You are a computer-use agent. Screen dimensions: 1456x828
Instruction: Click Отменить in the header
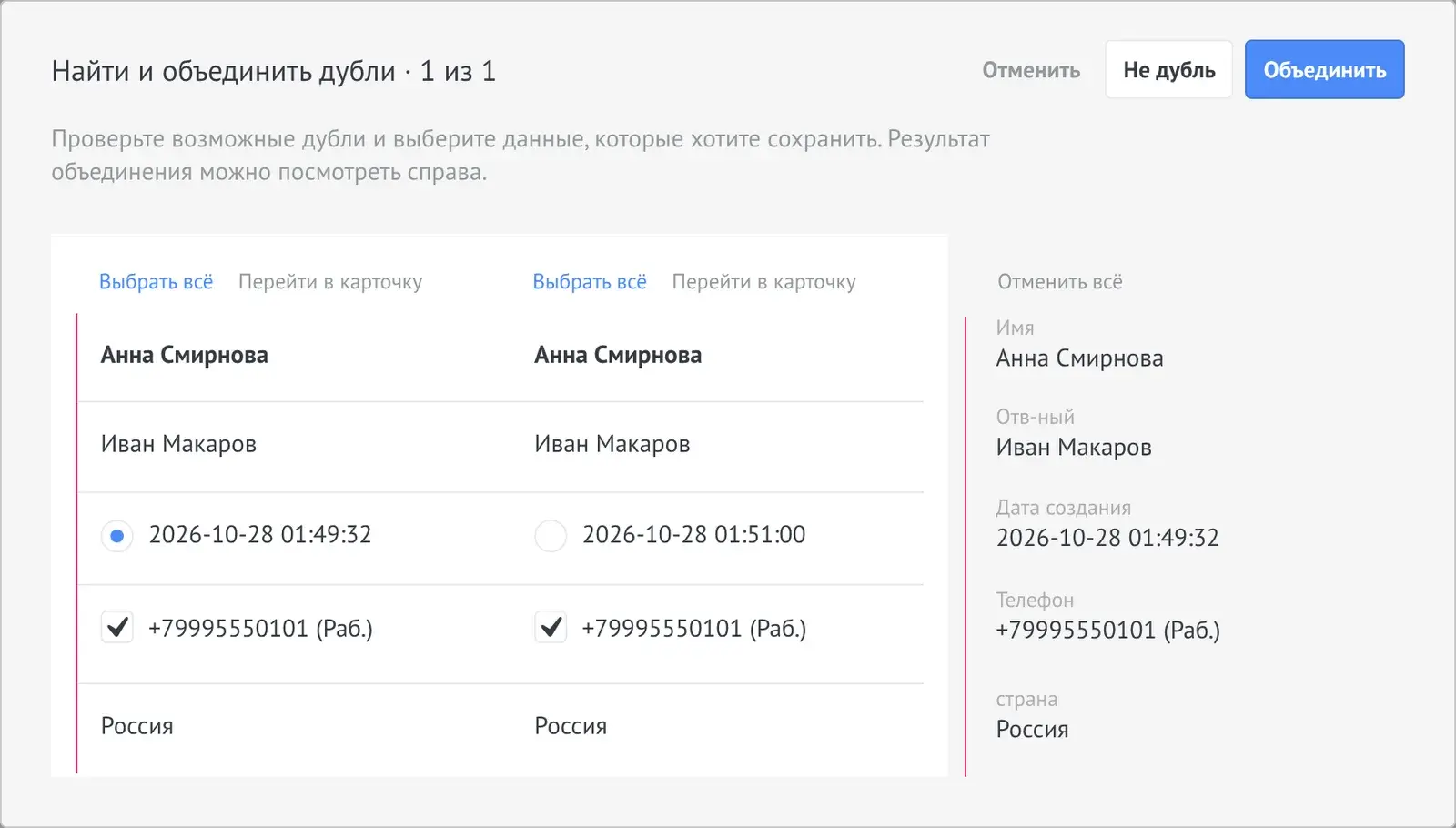click(1031, 70)
